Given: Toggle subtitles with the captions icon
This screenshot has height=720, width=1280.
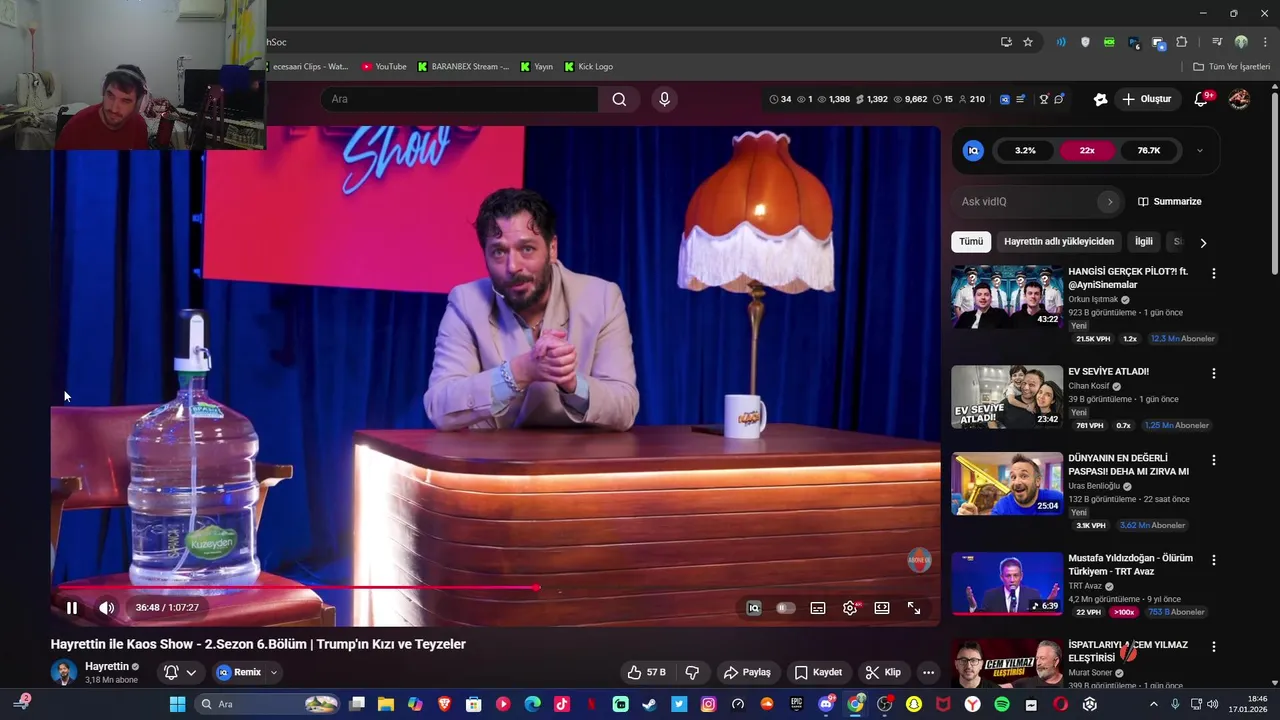Looking at the screenshot, I should (818, 608).
